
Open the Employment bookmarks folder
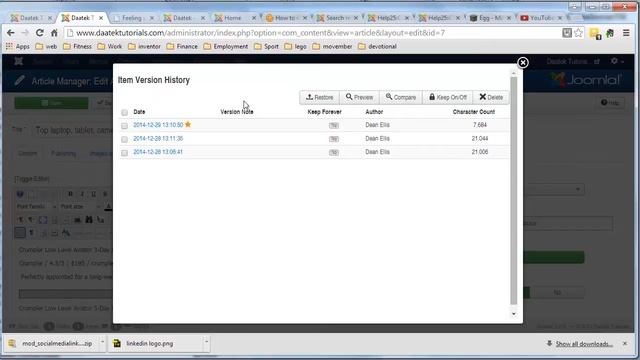tap(226, 47)
